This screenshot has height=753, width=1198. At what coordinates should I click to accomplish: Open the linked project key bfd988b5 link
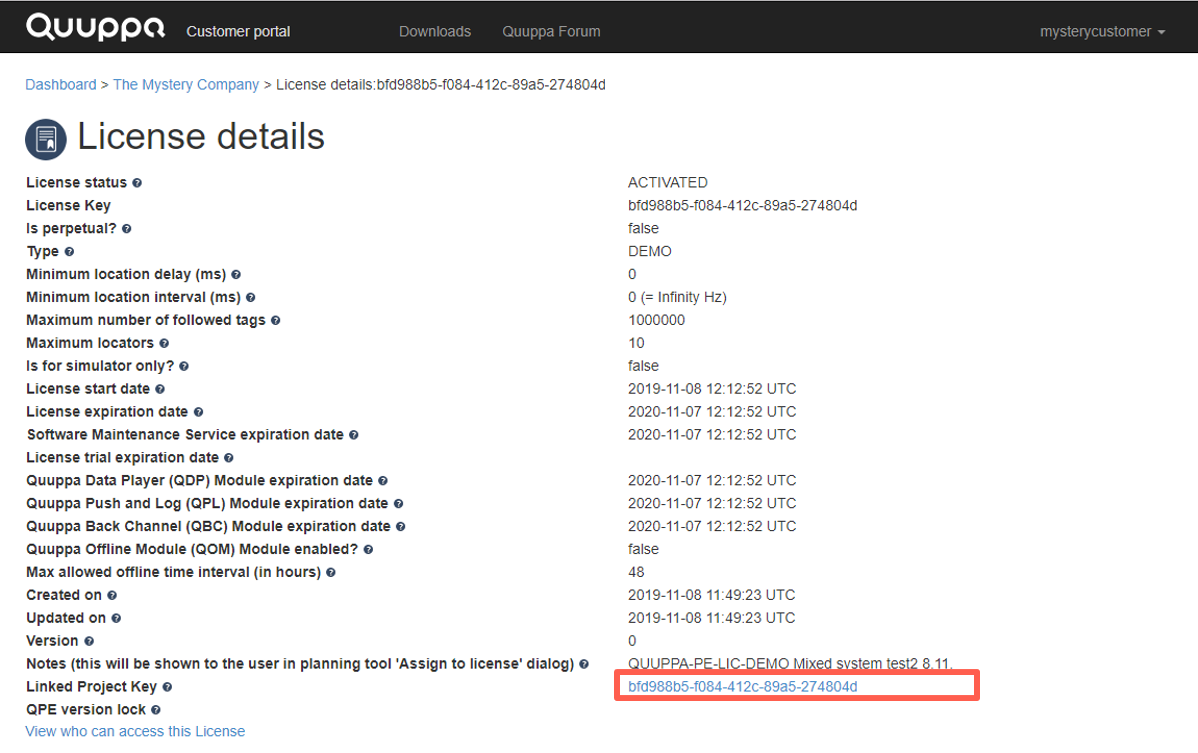pyautogui.click(x=743, y=687)
